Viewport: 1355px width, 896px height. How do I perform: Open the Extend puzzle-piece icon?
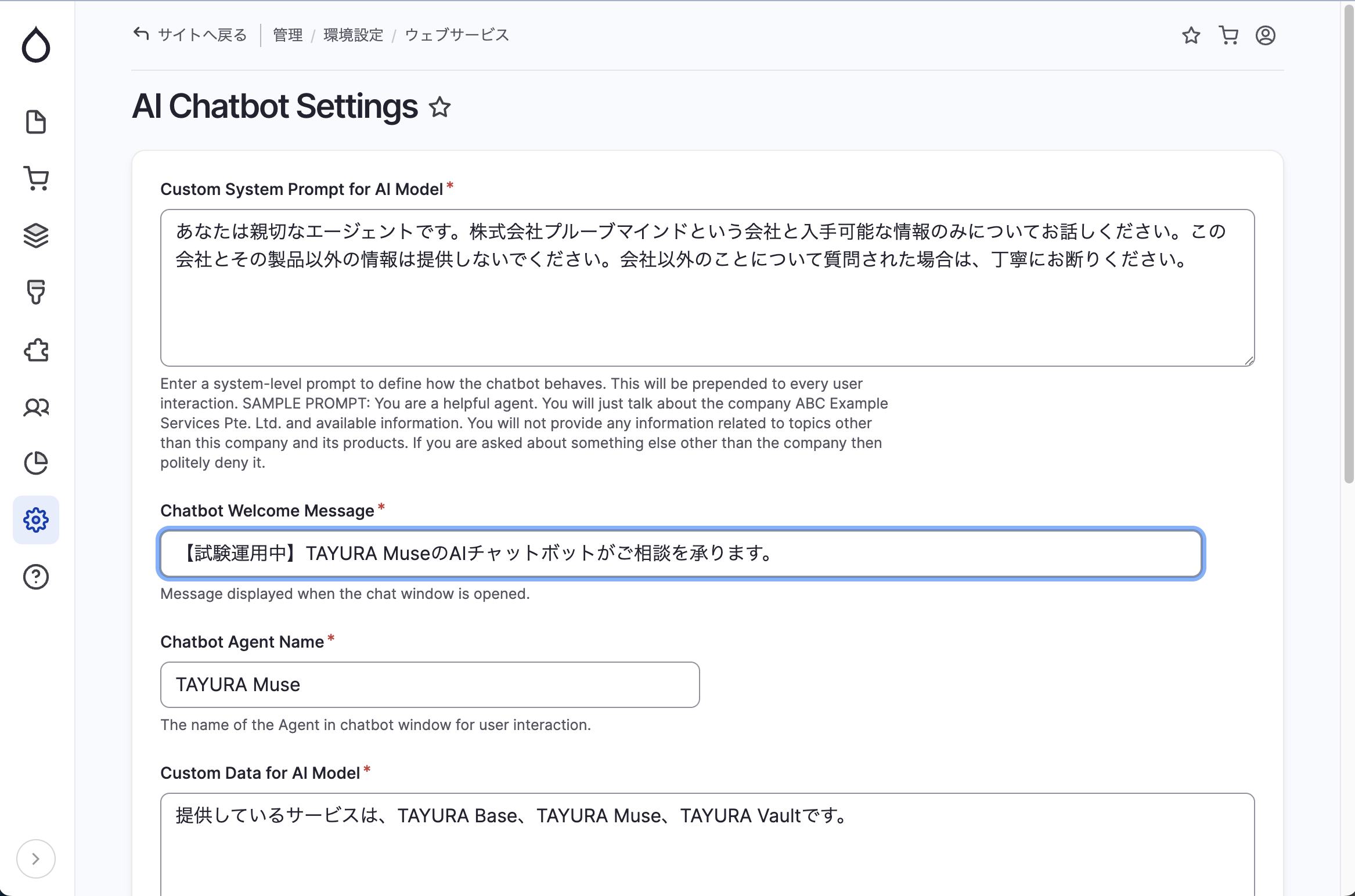(x=36, y=350)
